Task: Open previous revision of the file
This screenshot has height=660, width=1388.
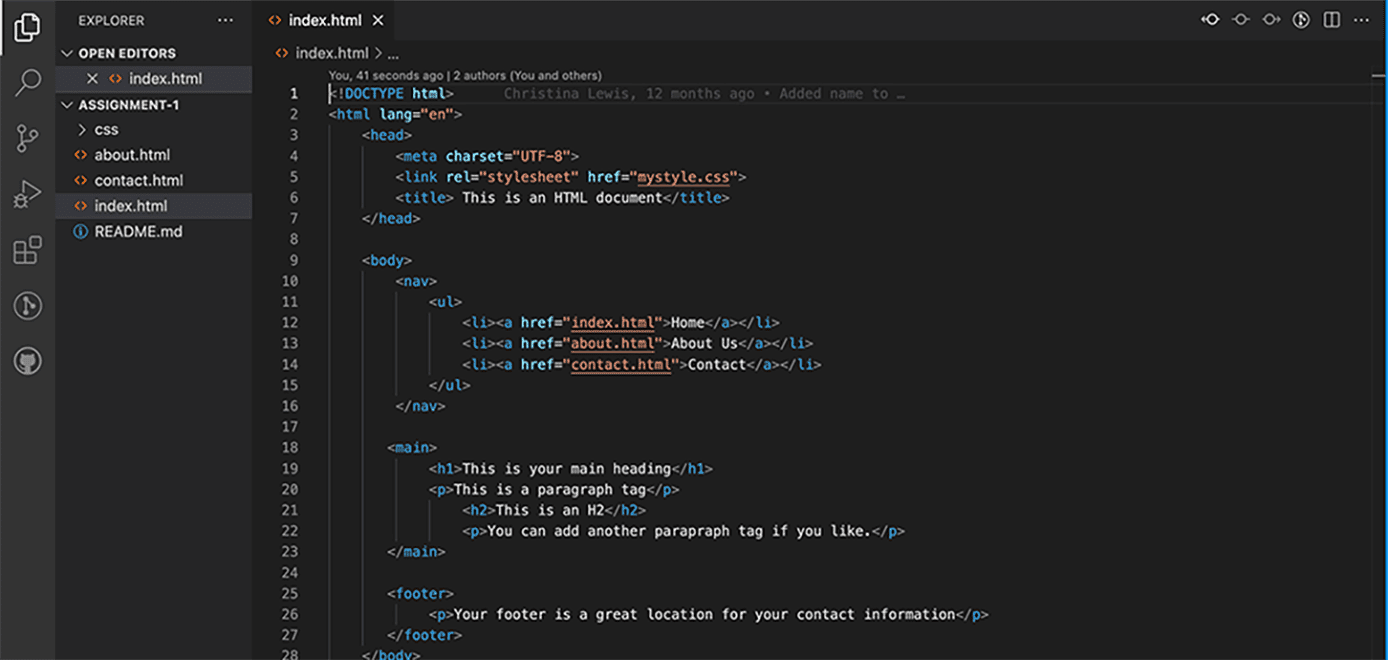Action: pos(1210,20)
